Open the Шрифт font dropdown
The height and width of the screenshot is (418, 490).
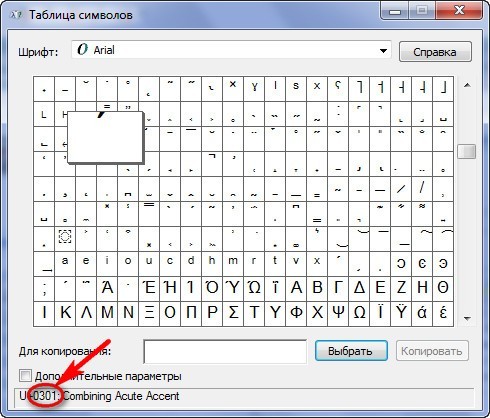pyautogui.click(x=383, y=51)
